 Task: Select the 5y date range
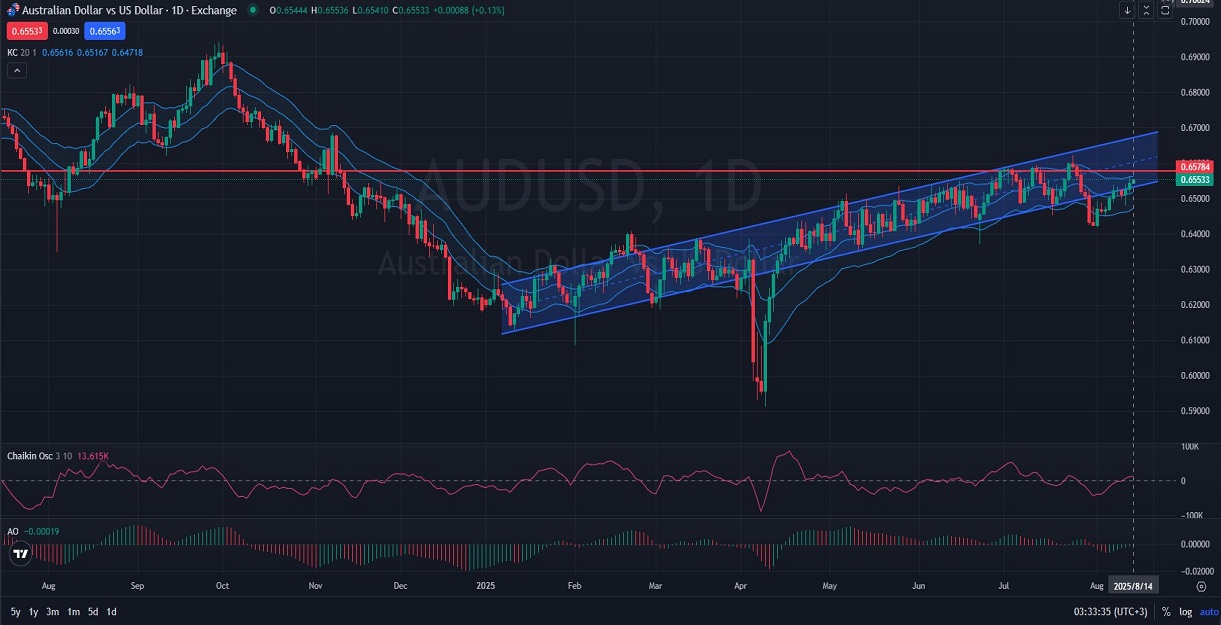point(16,611)
